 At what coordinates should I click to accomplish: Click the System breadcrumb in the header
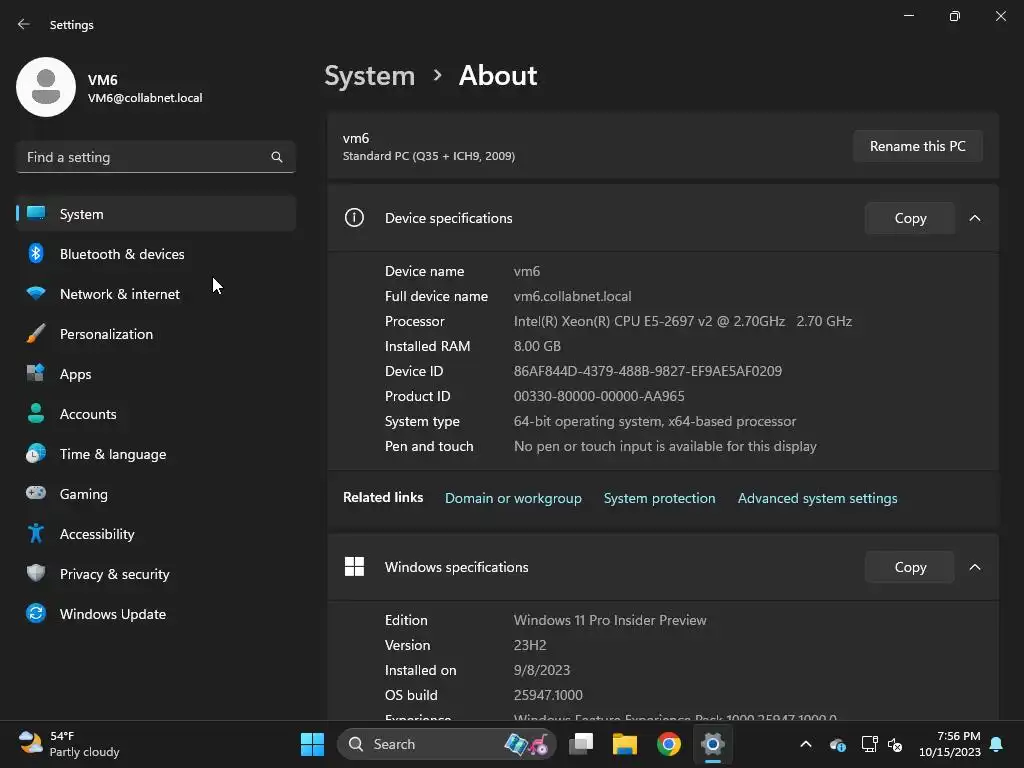coord(370,76)
